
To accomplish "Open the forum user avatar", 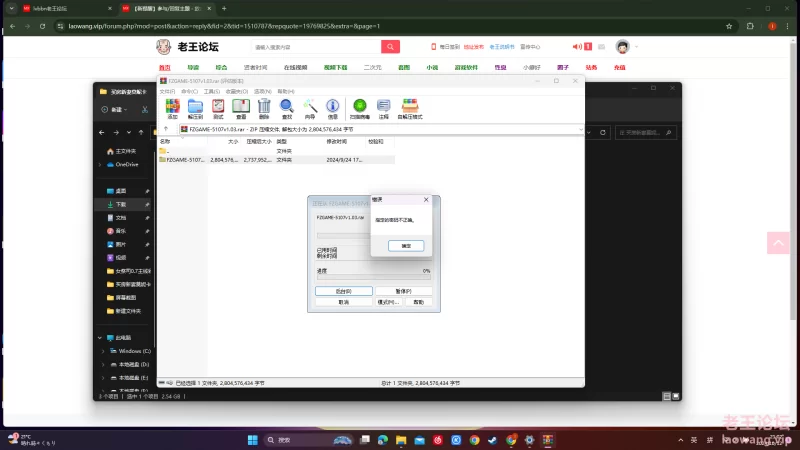I will click(622, 46).
